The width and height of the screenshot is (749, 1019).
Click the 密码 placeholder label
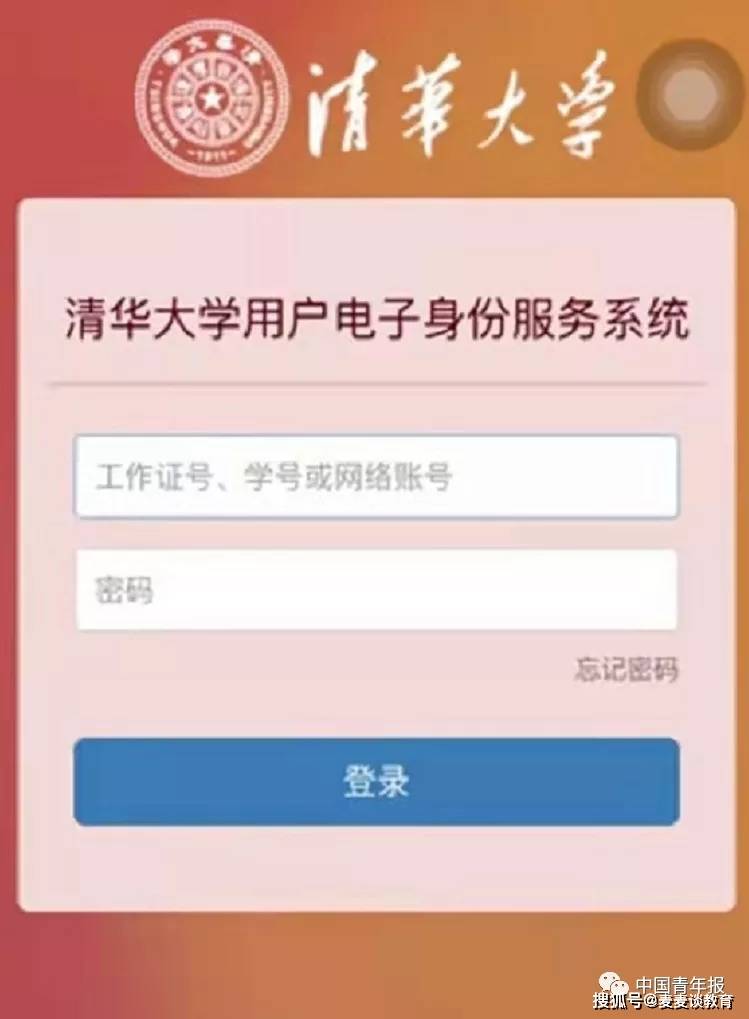click(124, 590)
